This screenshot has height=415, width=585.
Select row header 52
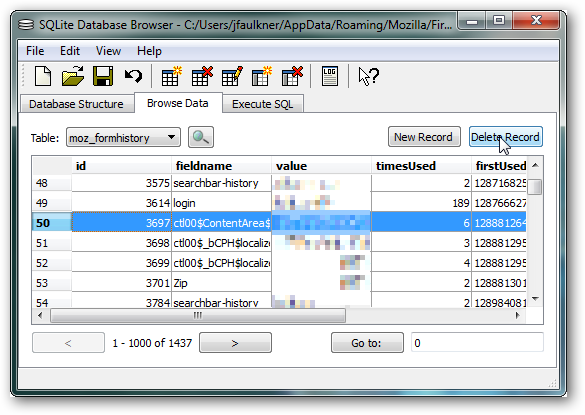[x=52, y=263]
